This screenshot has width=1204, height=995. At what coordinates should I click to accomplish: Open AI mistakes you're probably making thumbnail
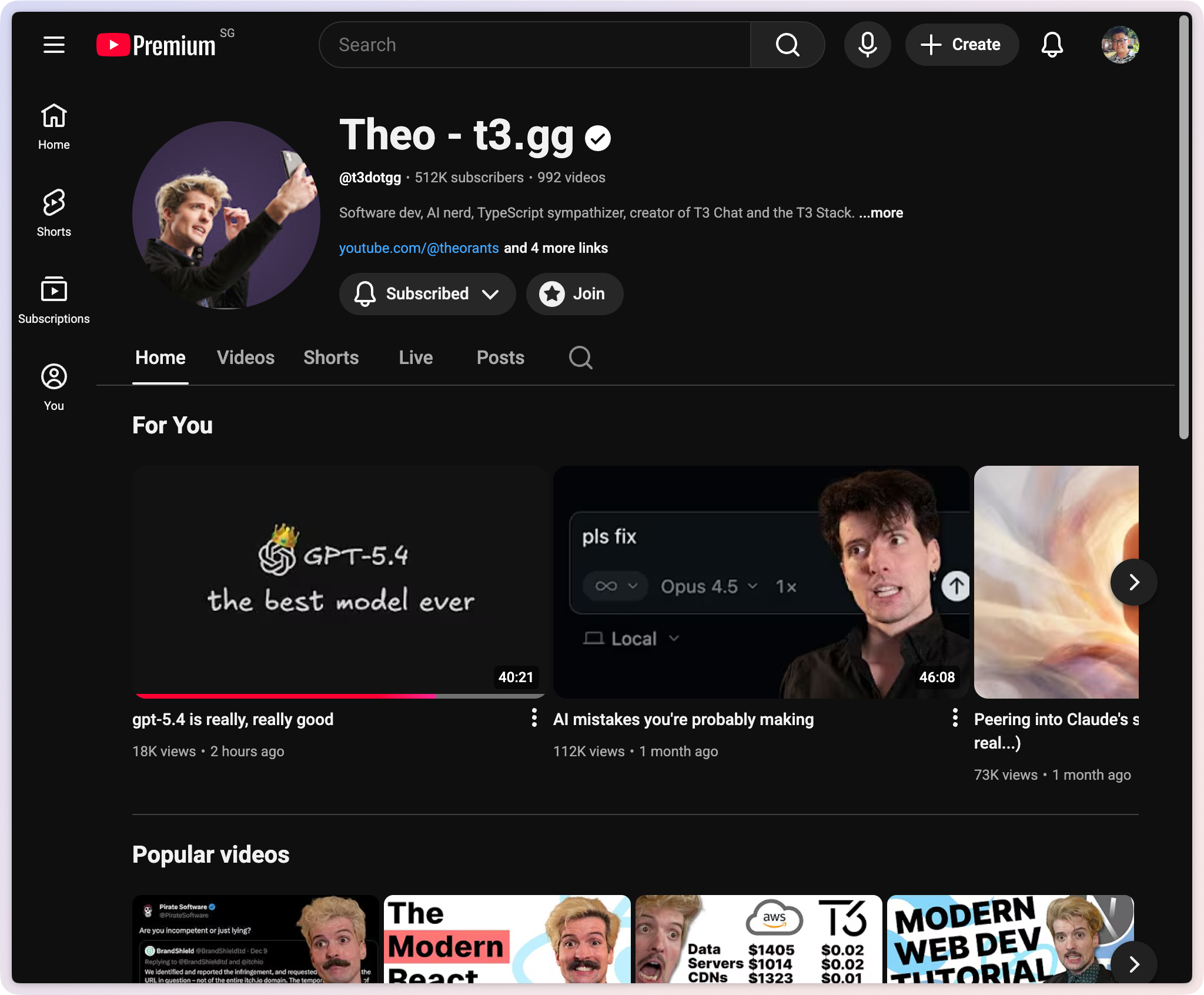coord(760,582)
